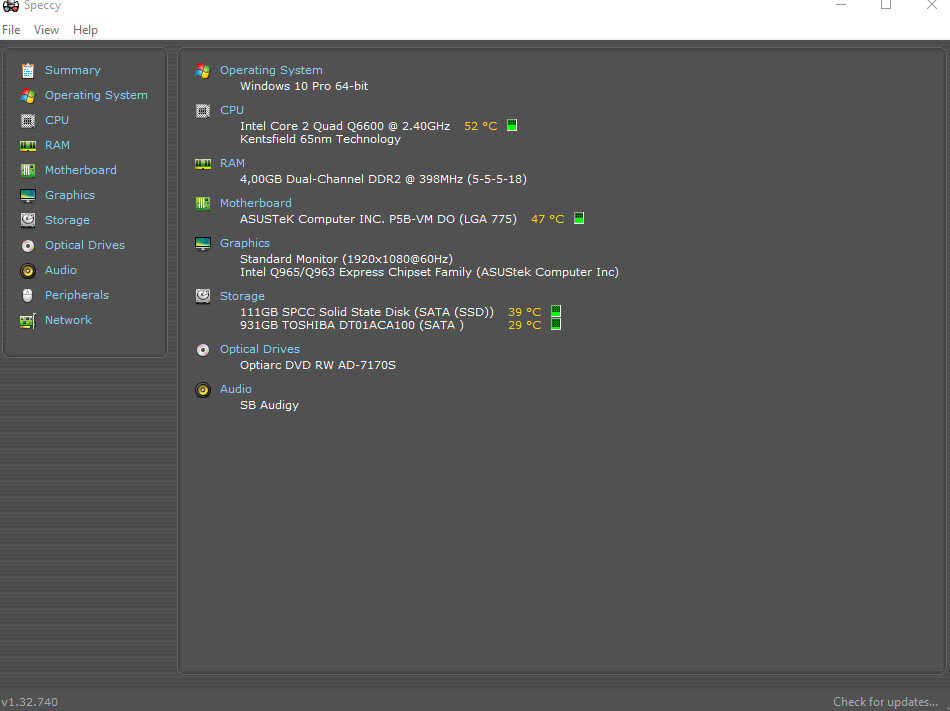Click Check for updates link
Screen dimensions: 950x711
click(x=885, y=702)
